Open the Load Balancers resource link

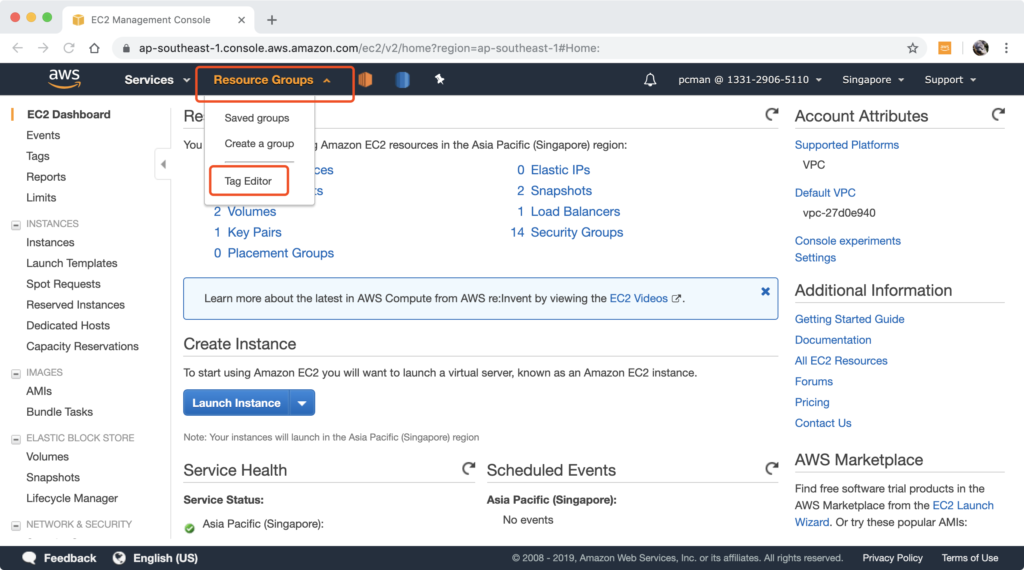[575, 212]
